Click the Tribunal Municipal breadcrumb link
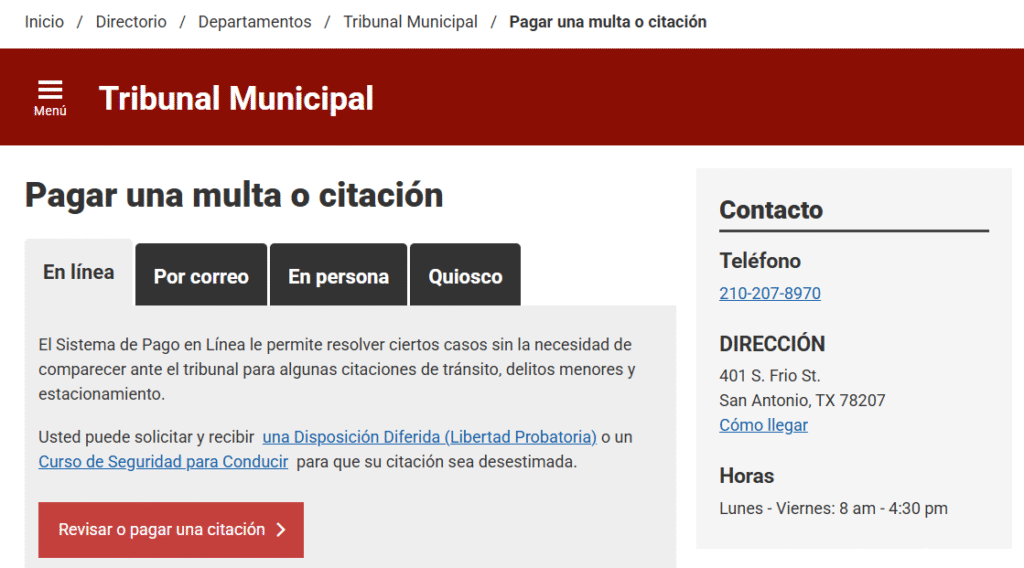 coord(410,22)
